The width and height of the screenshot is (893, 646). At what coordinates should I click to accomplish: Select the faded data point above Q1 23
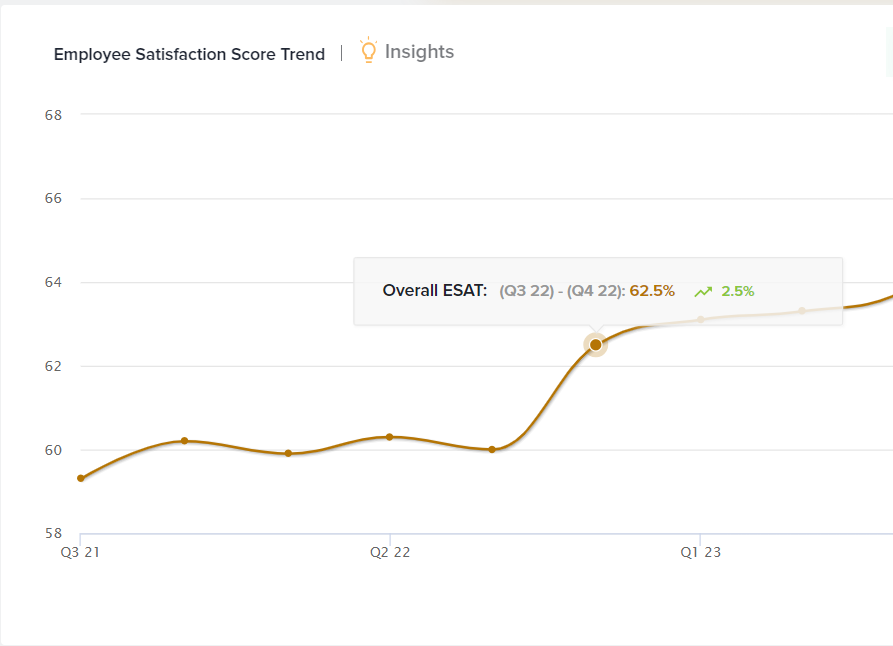pyautogui.click(x=700, y=319)
